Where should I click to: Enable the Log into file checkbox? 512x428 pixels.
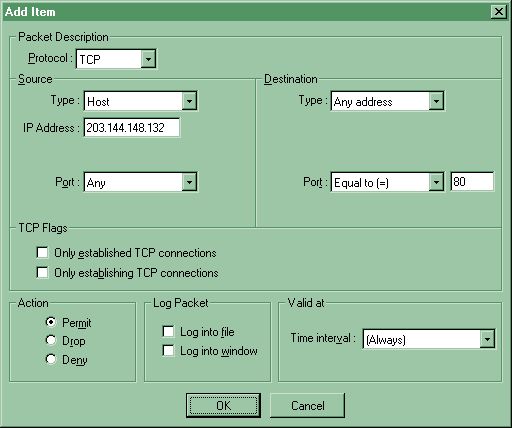tap(168, 332)
